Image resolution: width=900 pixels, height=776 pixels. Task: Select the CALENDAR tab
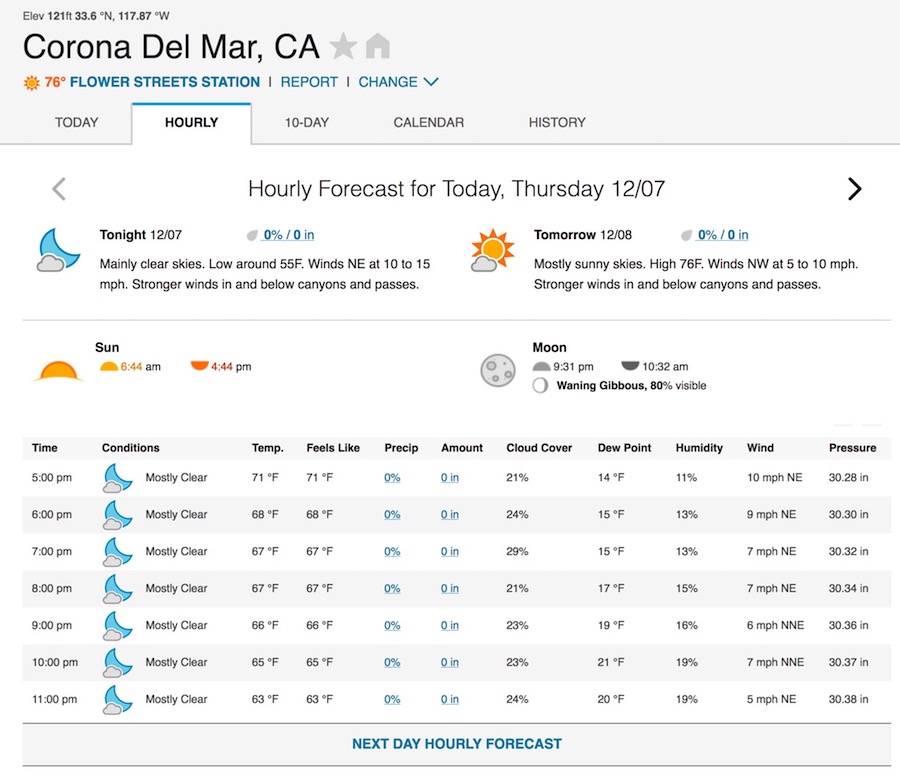429,122
